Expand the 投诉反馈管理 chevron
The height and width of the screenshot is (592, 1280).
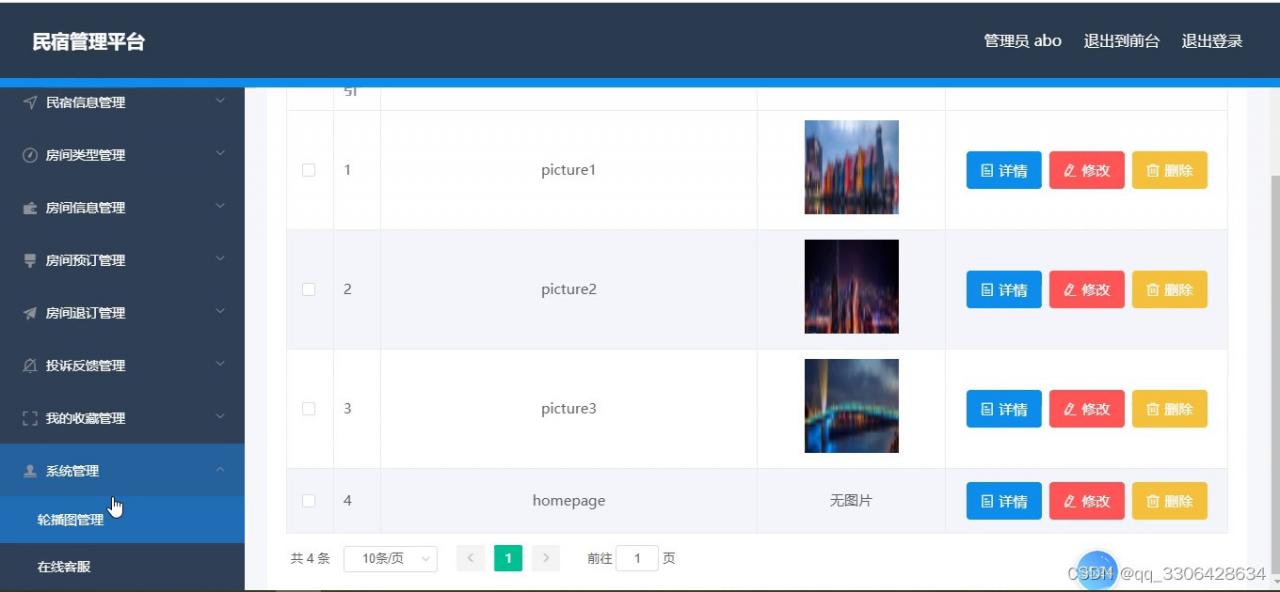point(221,364)
